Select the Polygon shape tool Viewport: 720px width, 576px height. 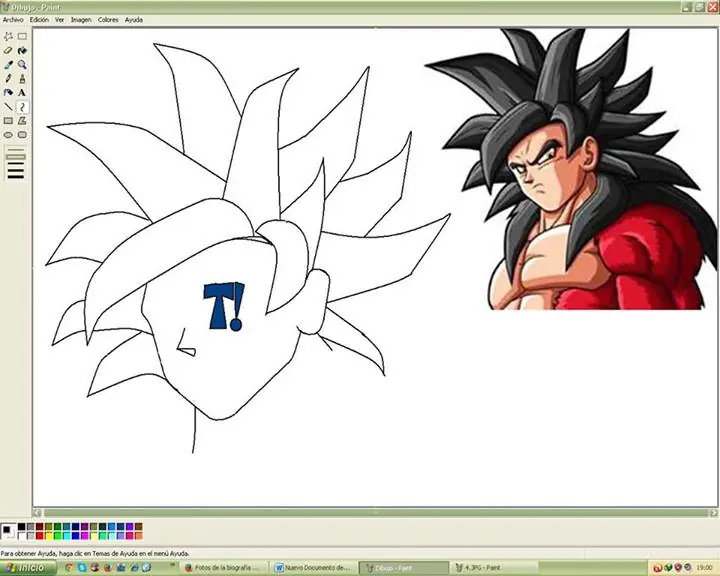[22, 121]
